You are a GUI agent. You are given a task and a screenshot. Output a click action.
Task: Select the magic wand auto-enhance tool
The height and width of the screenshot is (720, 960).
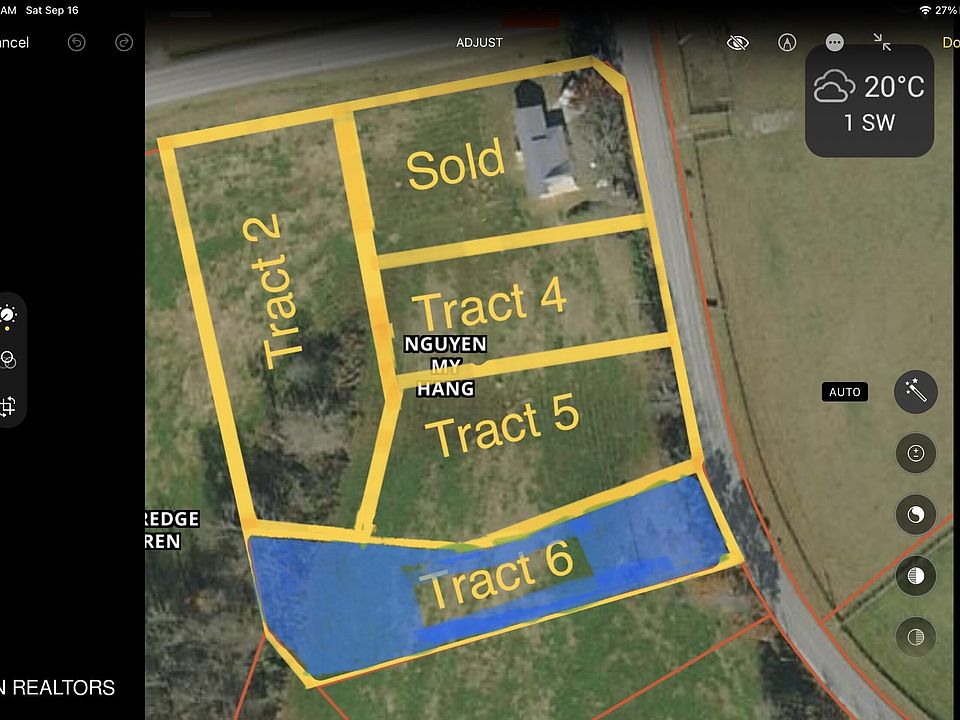pyautogui.click(x=916, y=392)
